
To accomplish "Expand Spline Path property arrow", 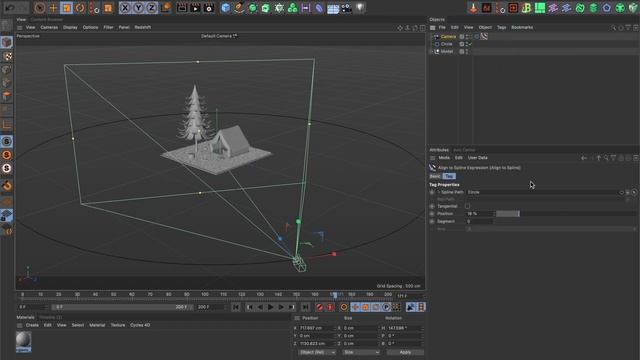I will point(439,192).
